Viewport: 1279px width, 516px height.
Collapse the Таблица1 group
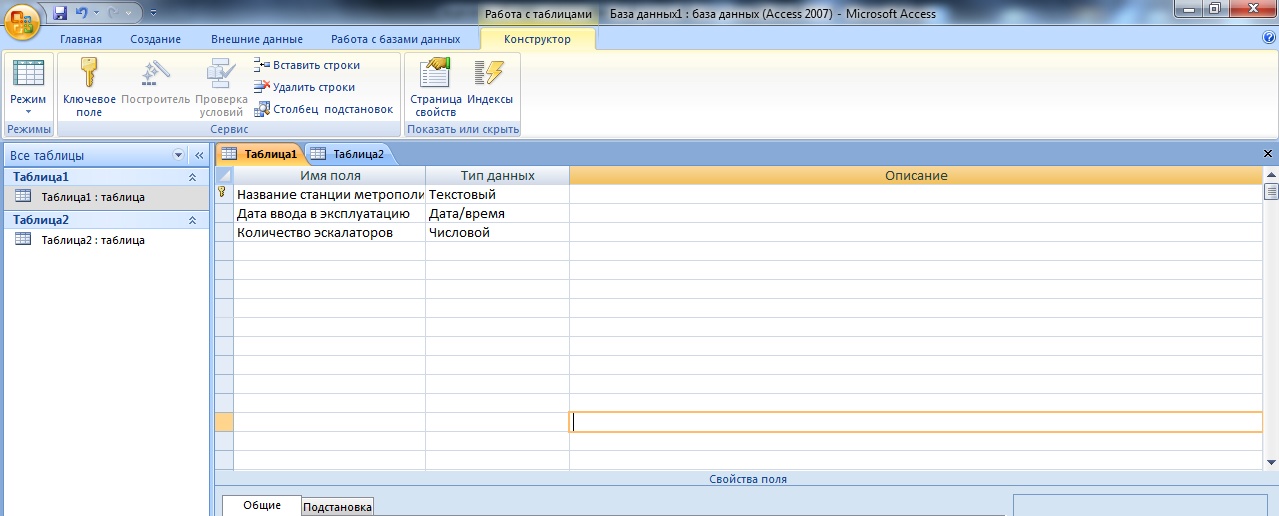pyautogui.click(x=193, y=176)
